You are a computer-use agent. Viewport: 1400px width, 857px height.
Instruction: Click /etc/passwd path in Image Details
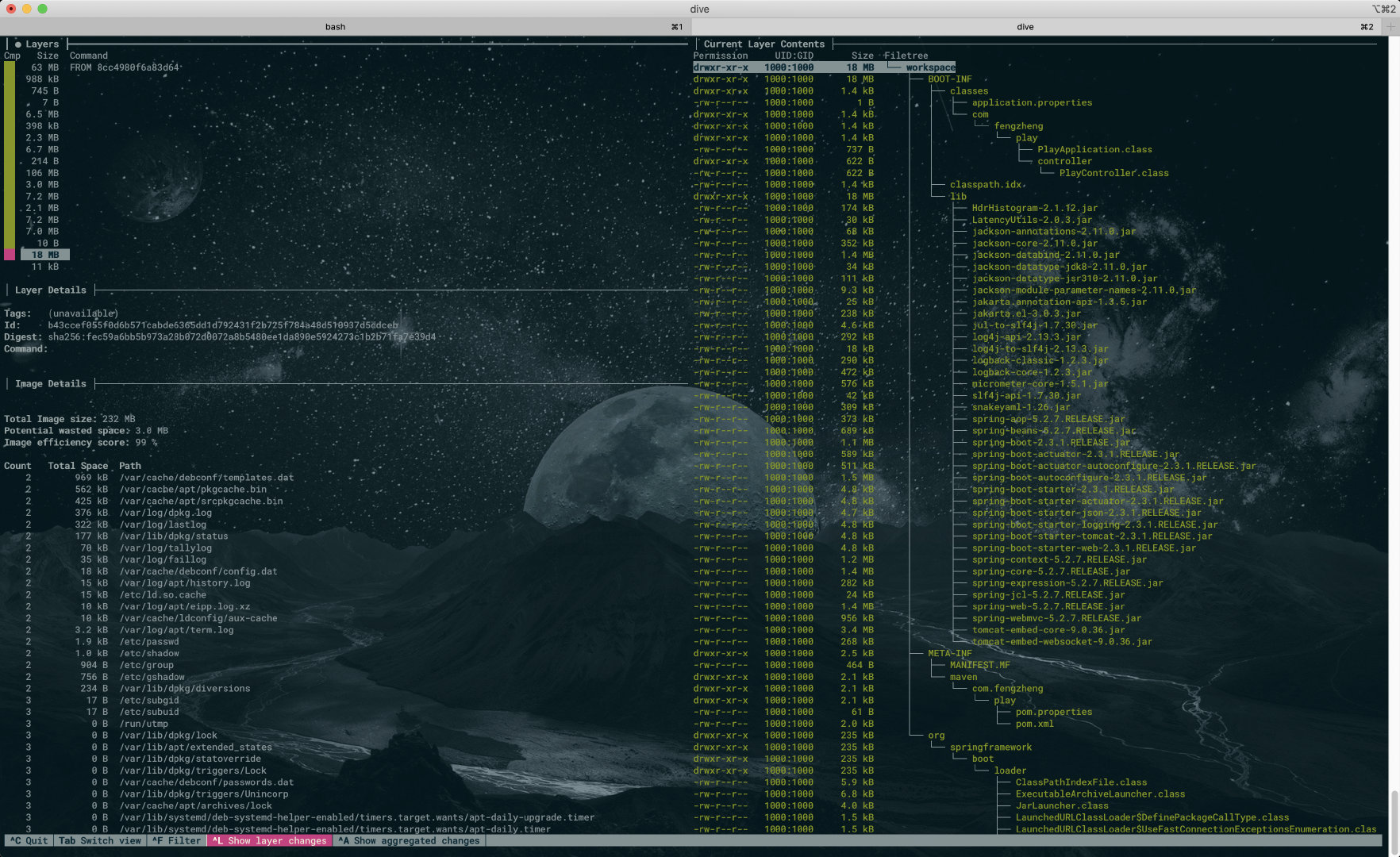pos(148,642)
